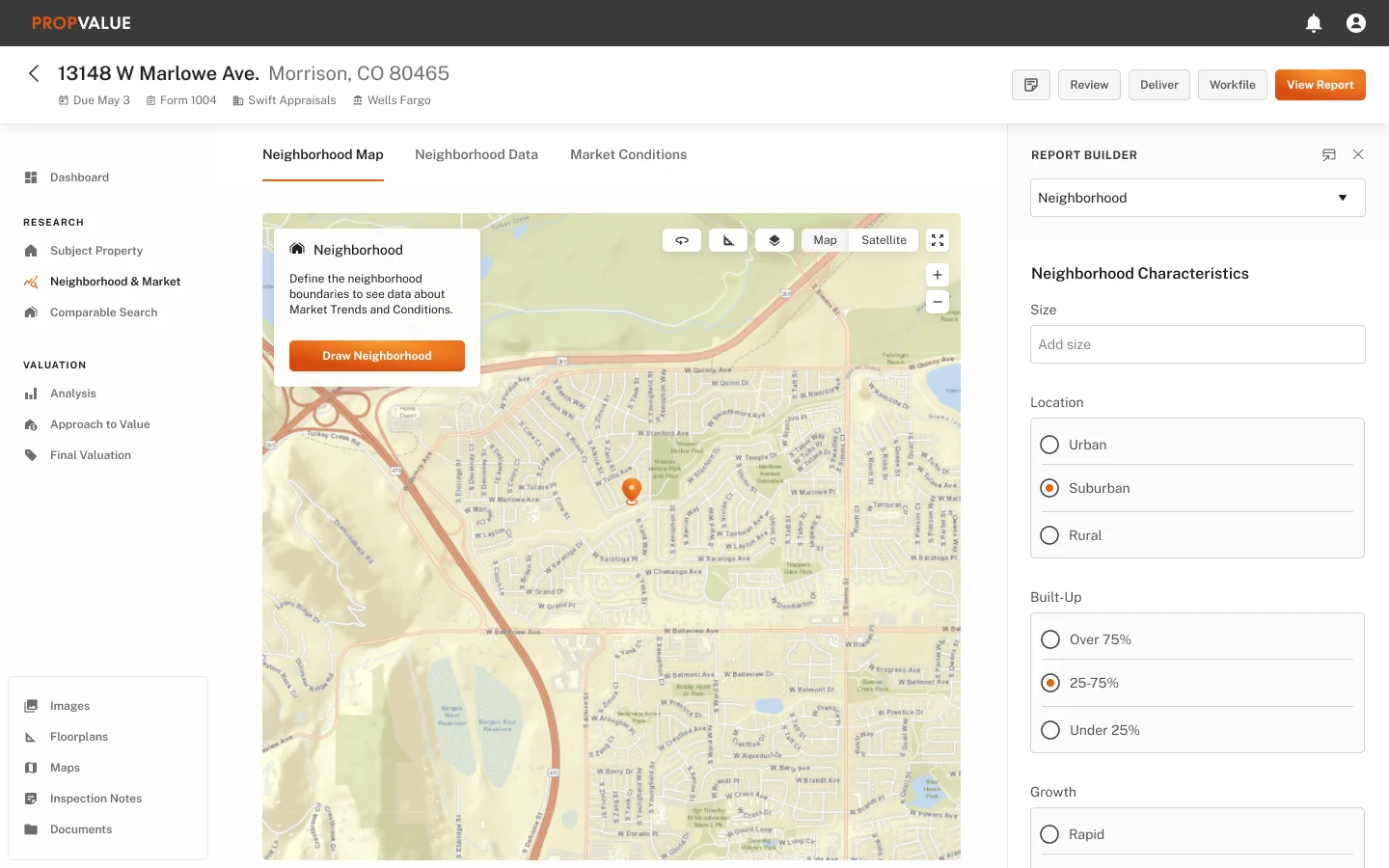The image size is (1389, 868).
Task: Open the notifications bell
Action: click(1314, 23)
